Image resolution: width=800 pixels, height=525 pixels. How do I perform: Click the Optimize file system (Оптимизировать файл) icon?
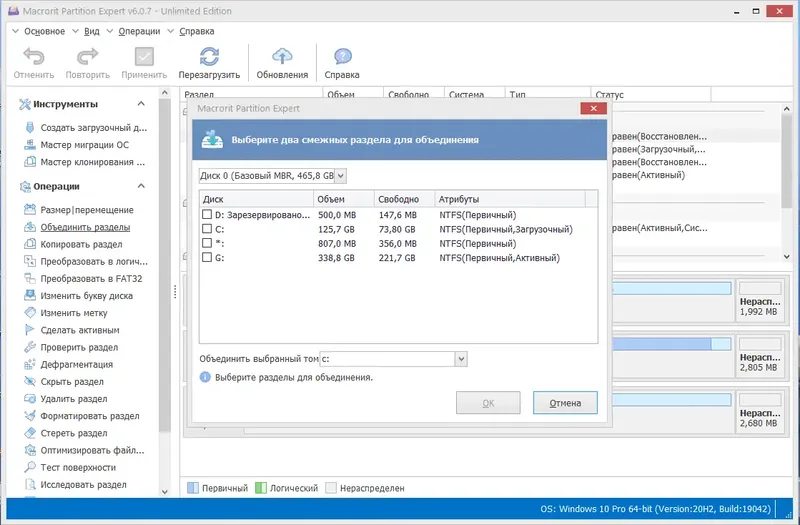[x=30, y=450]
